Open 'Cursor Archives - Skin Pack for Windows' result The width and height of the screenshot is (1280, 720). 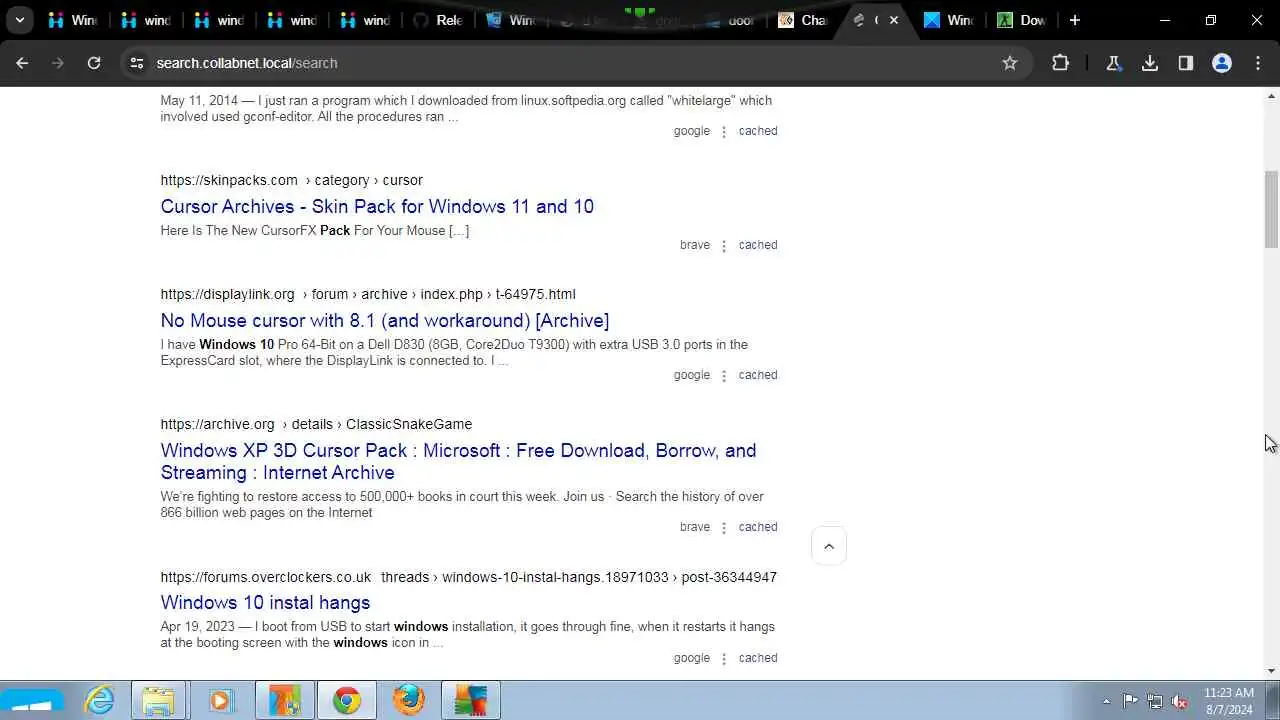(x=377, y=206)
